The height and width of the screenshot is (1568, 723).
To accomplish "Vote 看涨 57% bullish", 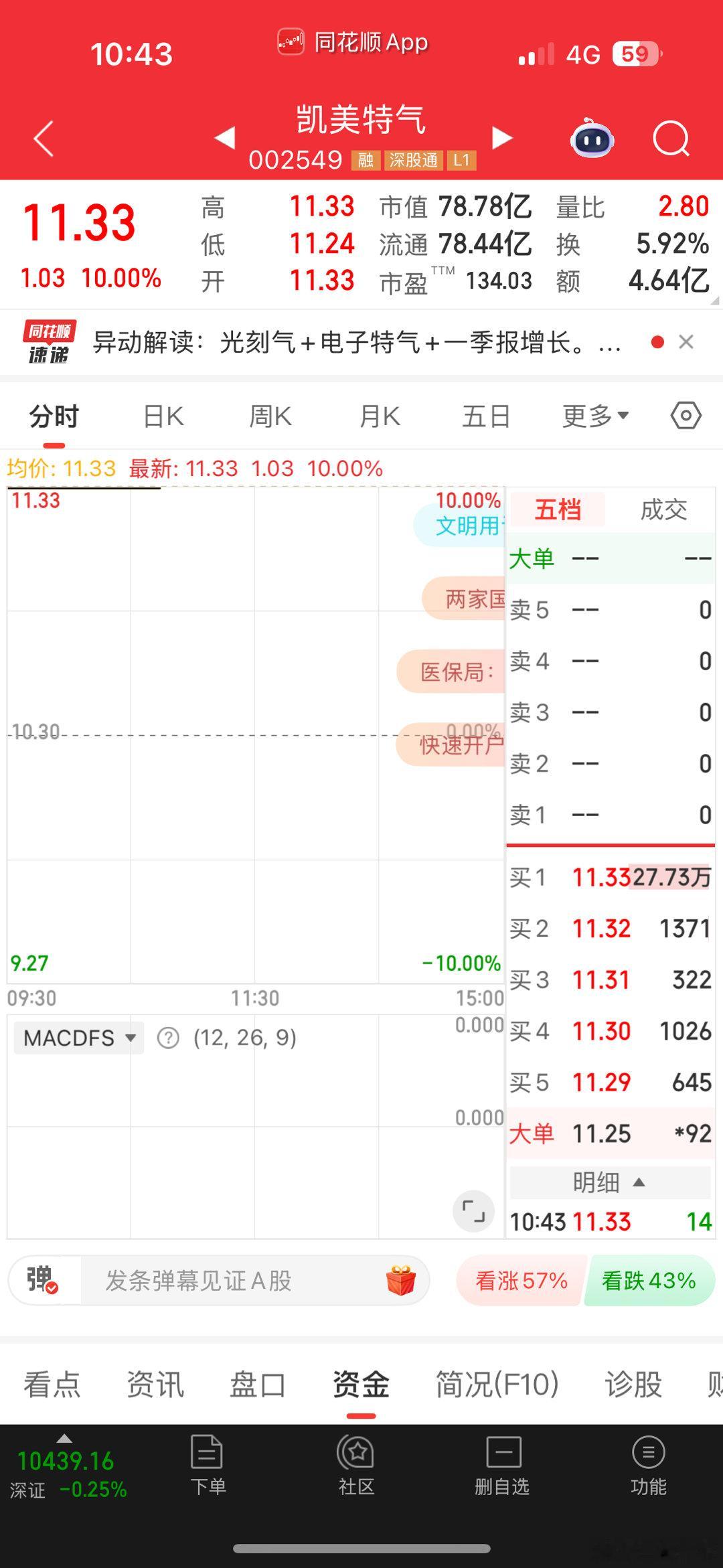I will tap(521, 1280).
